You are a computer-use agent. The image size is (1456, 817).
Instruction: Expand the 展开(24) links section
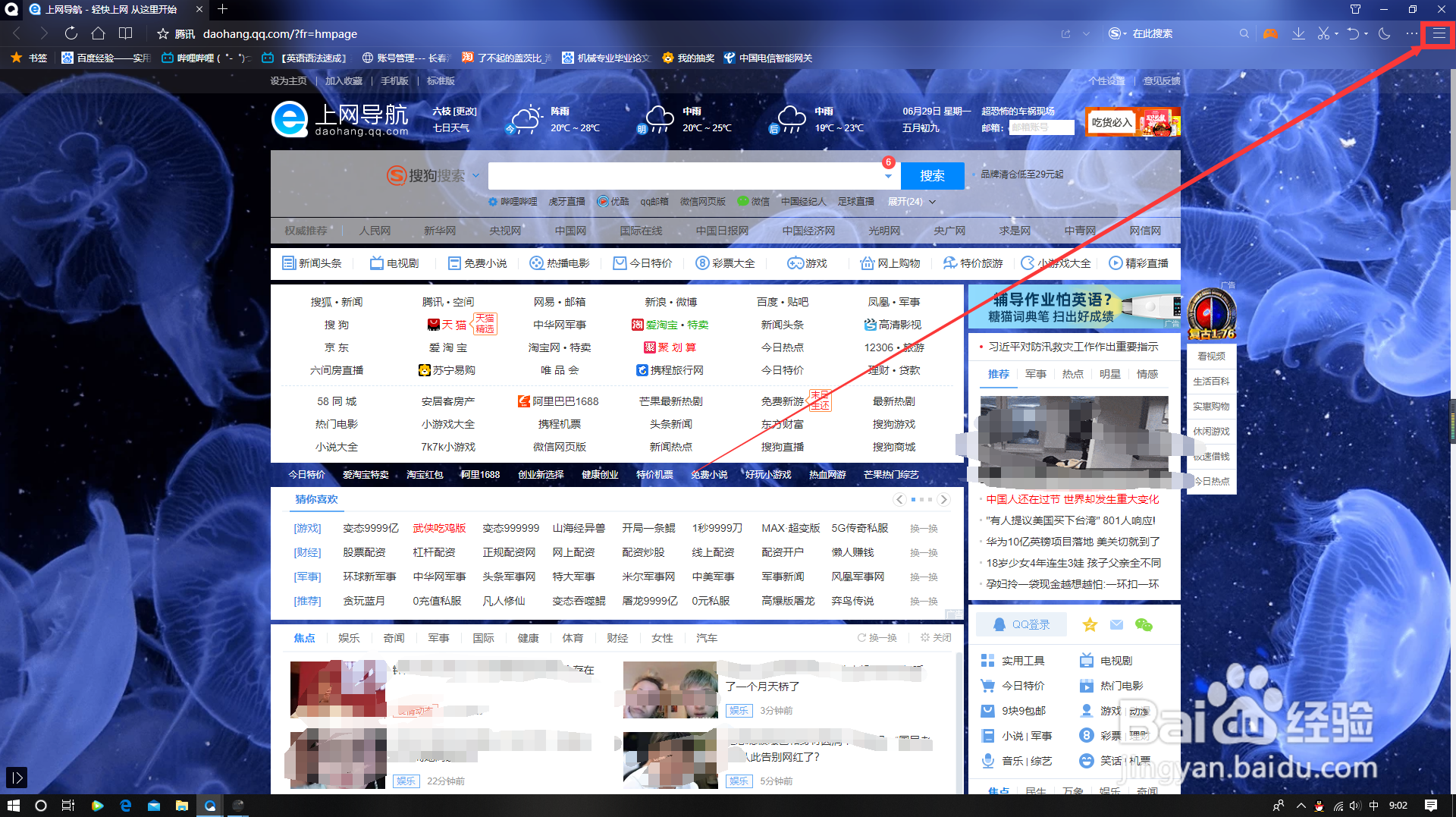pos(907,201)
